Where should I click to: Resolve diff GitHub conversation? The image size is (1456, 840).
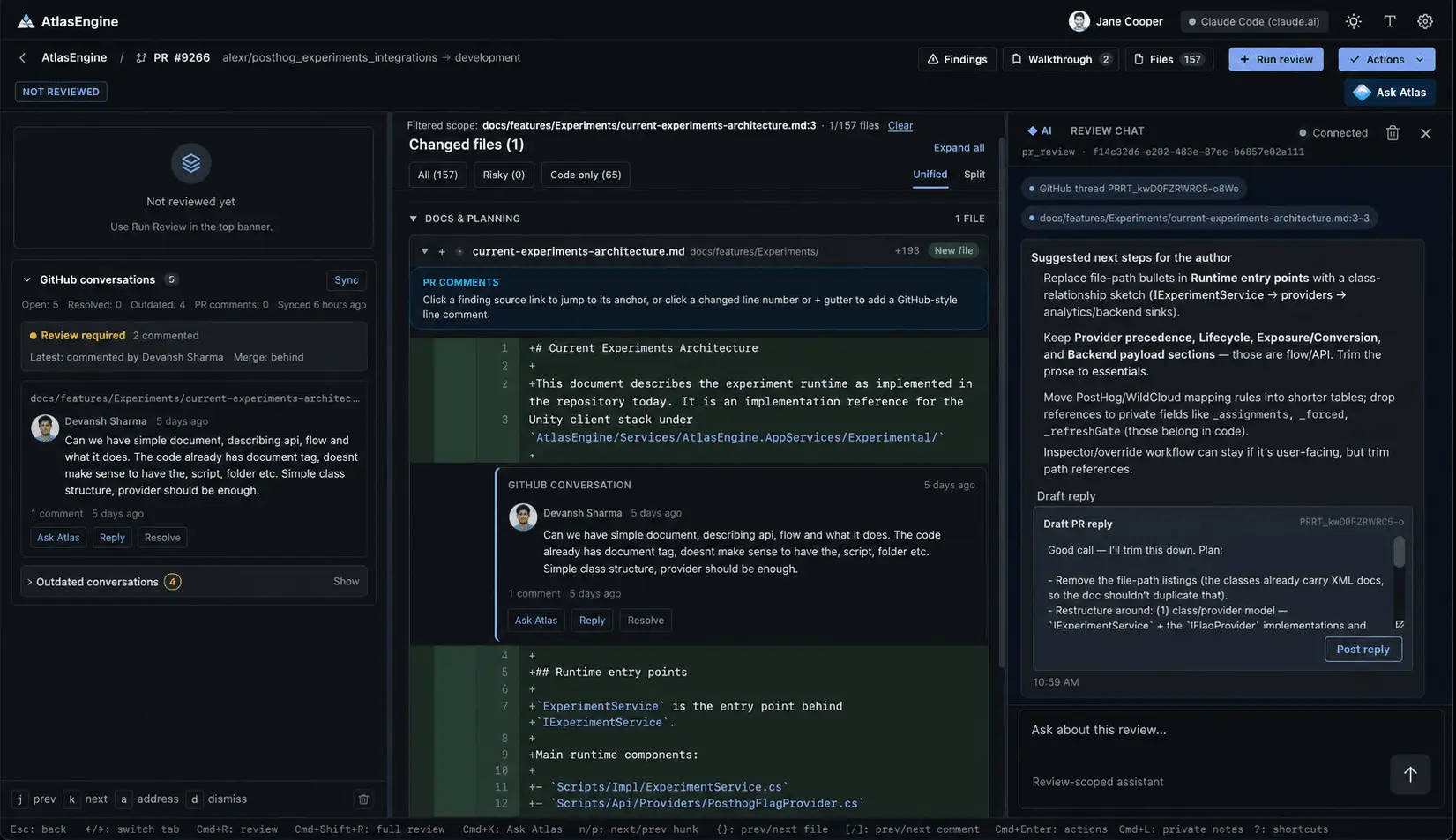646,621
